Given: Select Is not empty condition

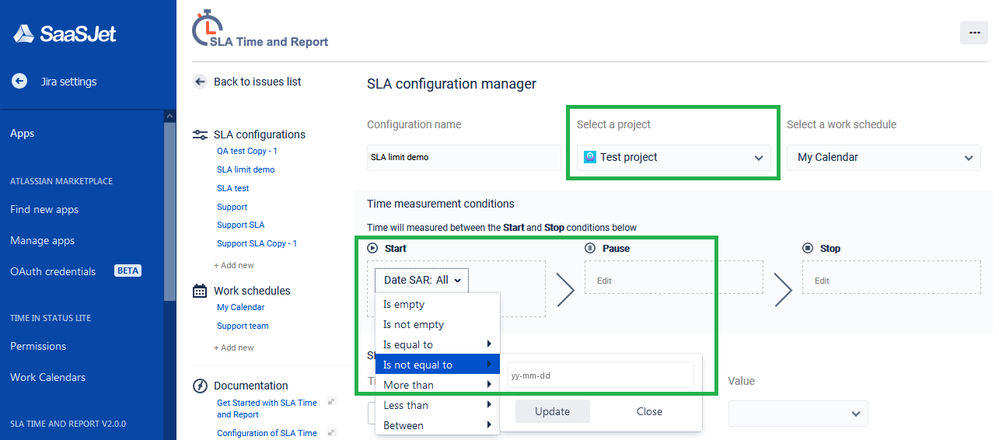Looking at the screenshot, I should 438,325.
